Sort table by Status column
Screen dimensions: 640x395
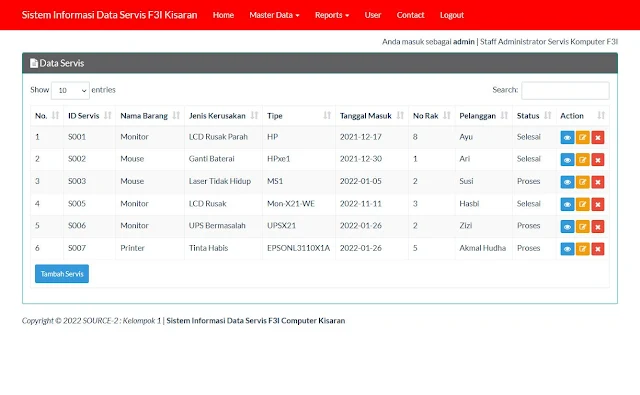(x=534, y=116)
